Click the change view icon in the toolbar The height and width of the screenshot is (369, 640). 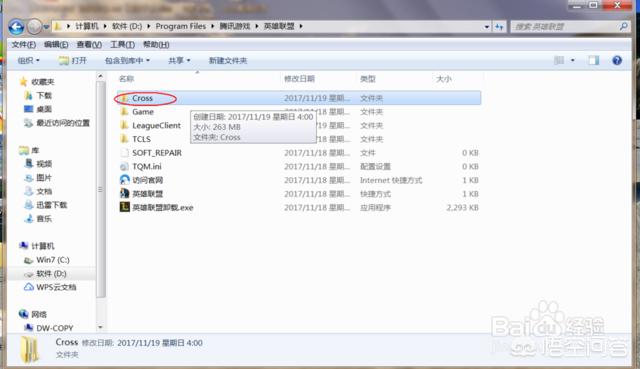pos(559,60)
